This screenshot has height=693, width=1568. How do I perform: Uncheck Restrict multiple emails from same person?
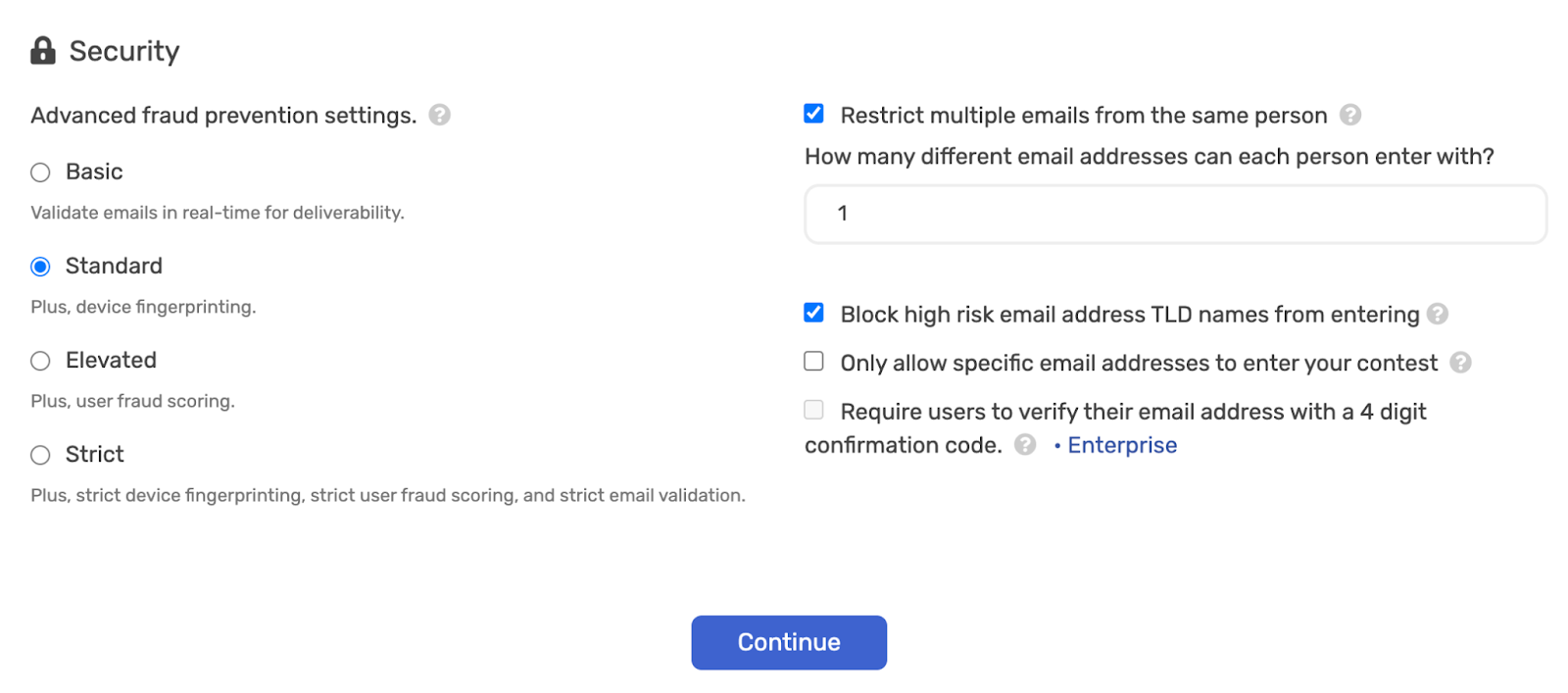pyautogui.click(x=813, y=114)
